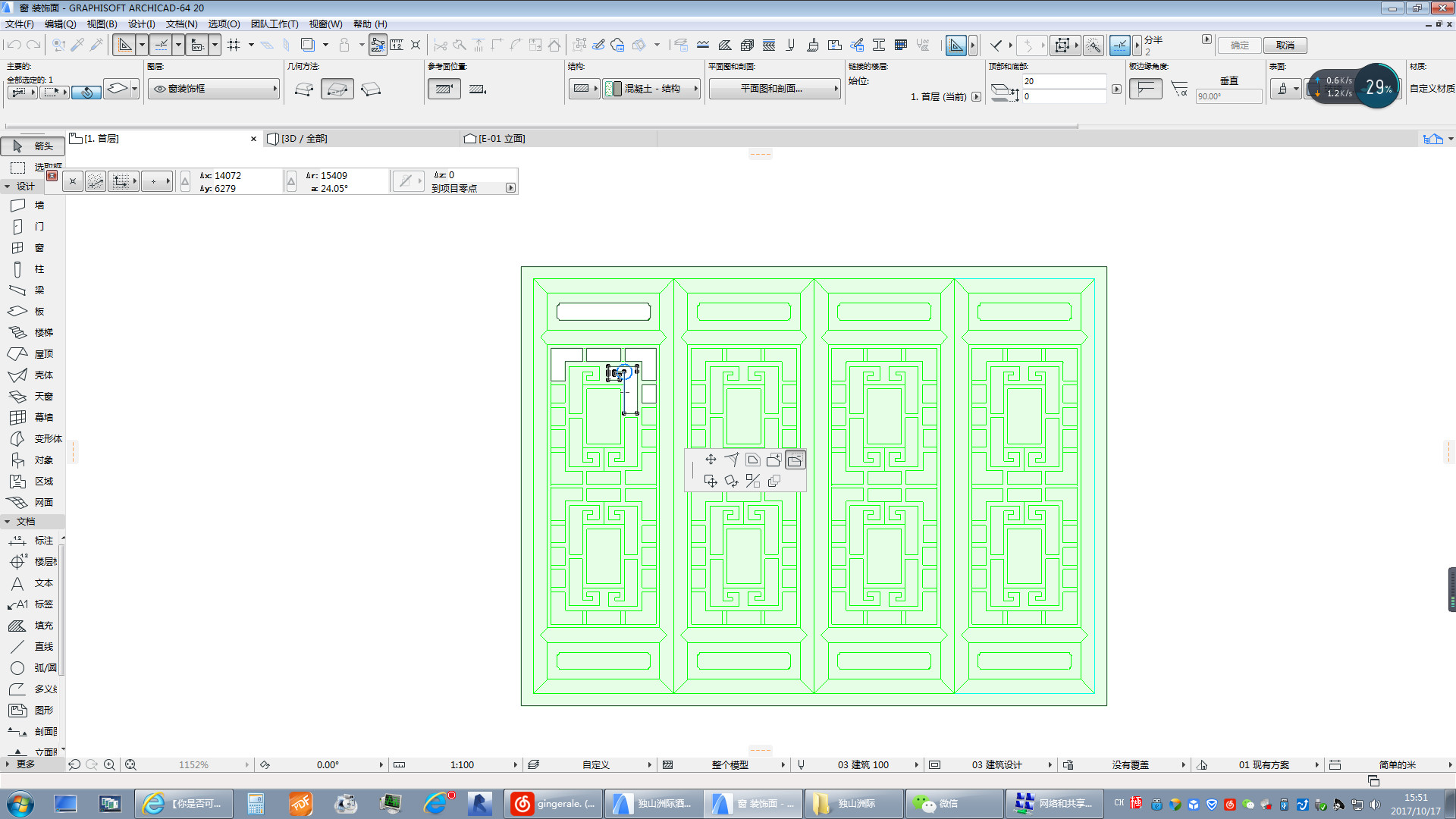
Task: Toggle layer visibility eye for 窗装饰框
Action: tap(160, 89)
